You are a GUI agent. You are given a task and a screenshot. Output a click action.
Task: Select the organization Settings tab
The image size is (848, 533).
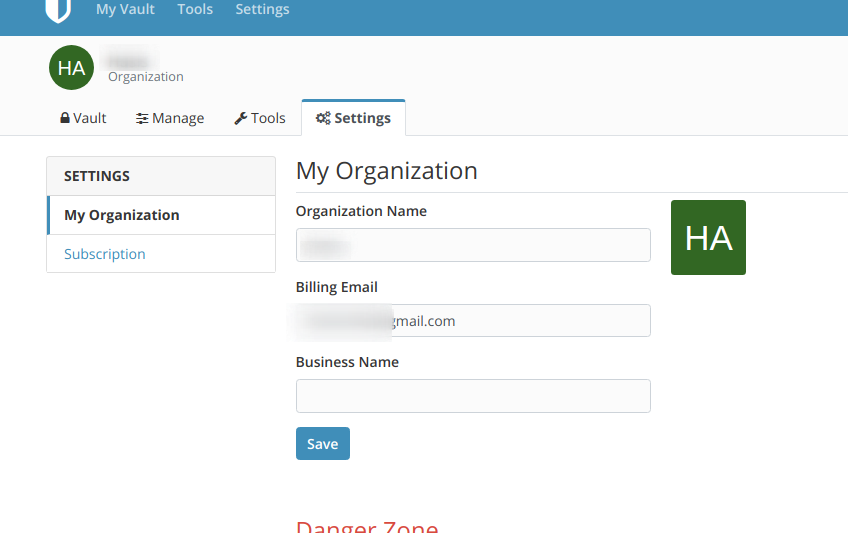coord(354,118)
